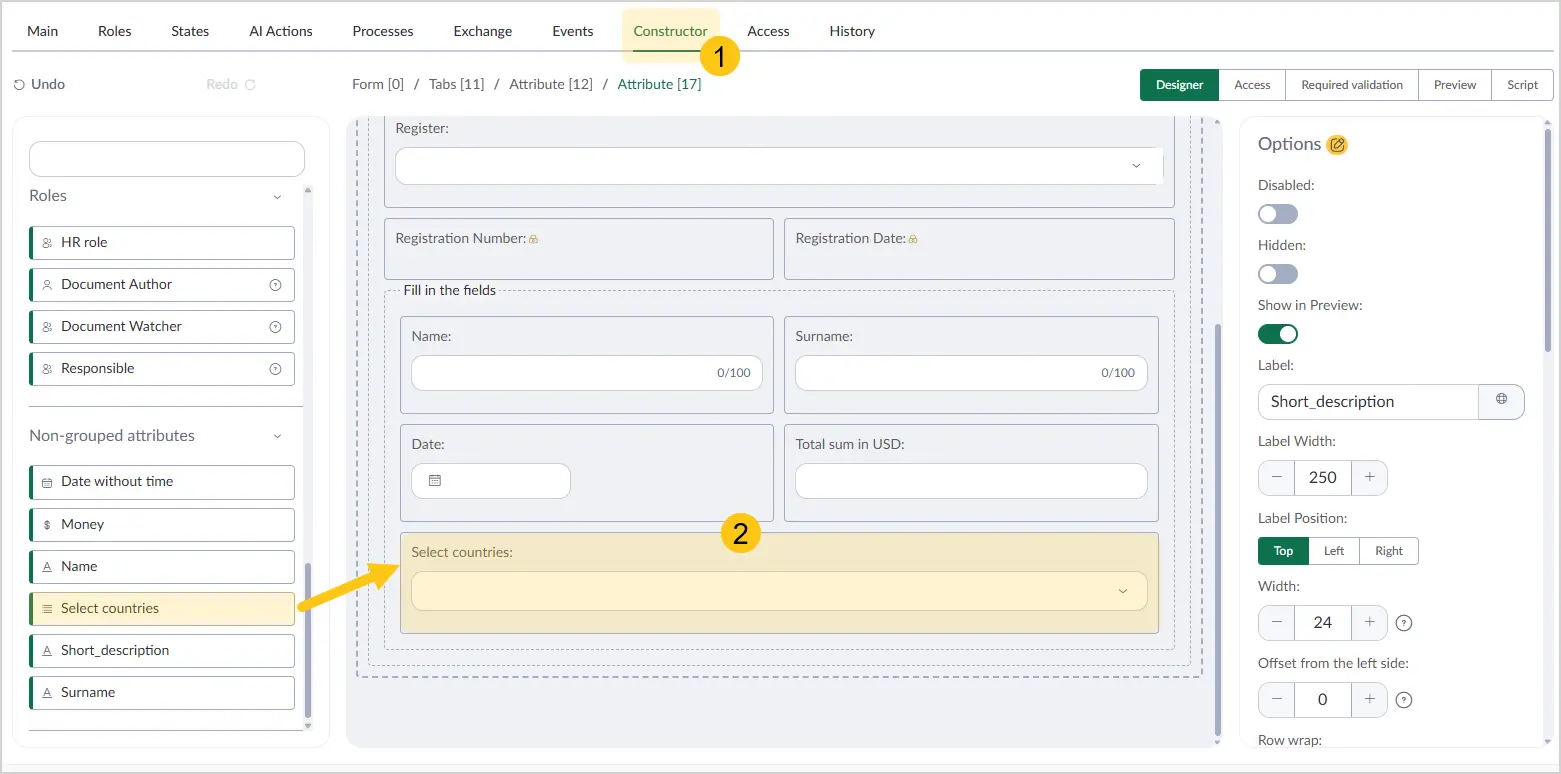Viewport: 1561px width, 774px height.
Task: Turn off Show in Preview switch
Action: point(1278,334)
